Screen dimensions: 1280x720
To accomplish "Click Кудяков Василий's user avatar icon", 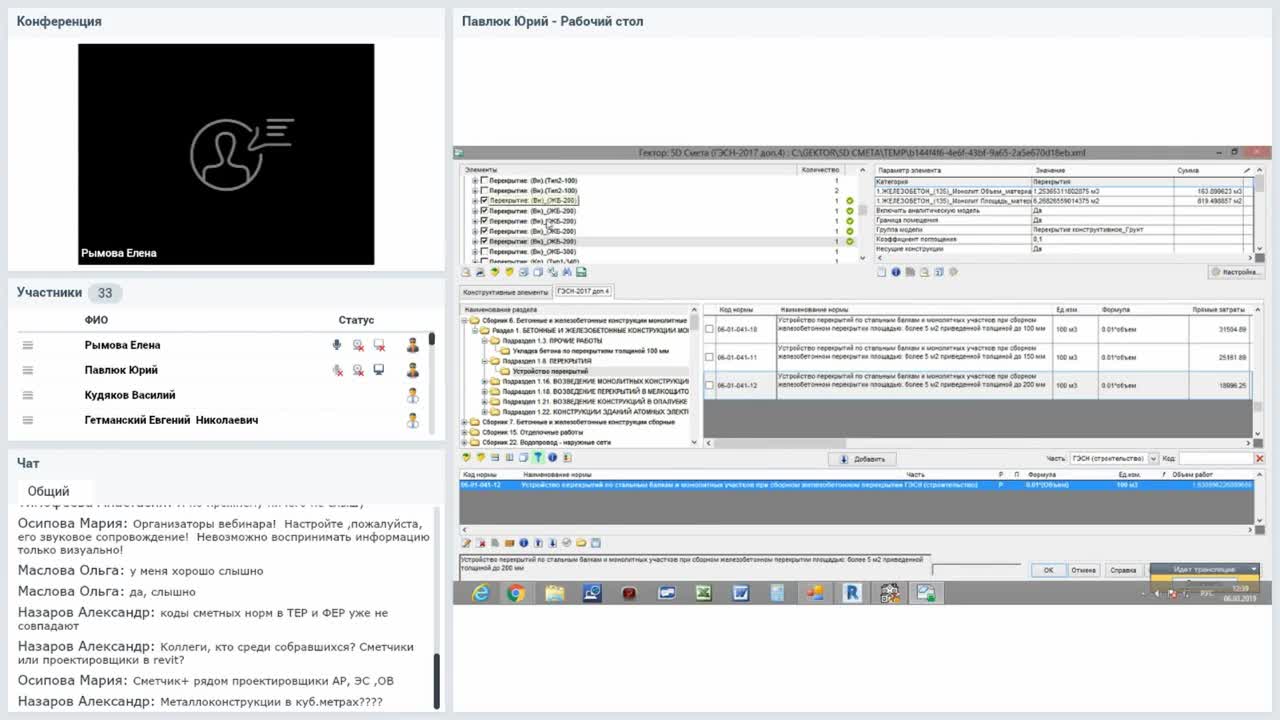I will point(412,395).
